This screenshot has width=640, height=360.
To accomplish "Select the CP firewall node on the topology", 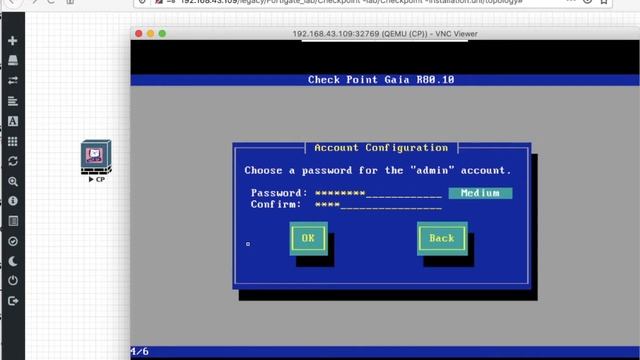I will (96, 157).
